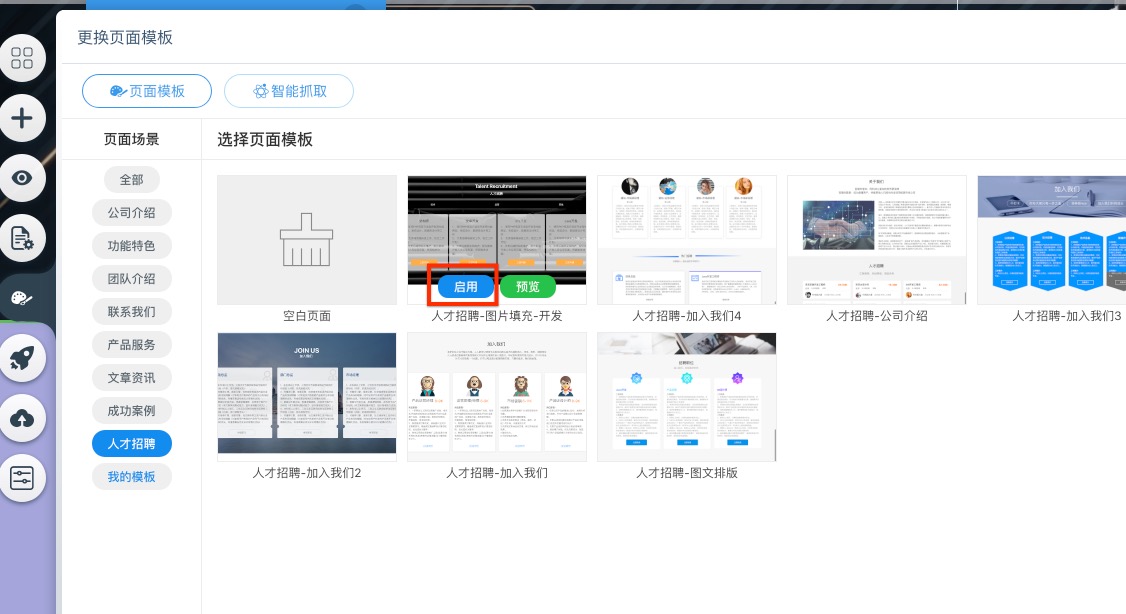
Task: Select the 全部 scene filter
Action: tap(131, 180)
